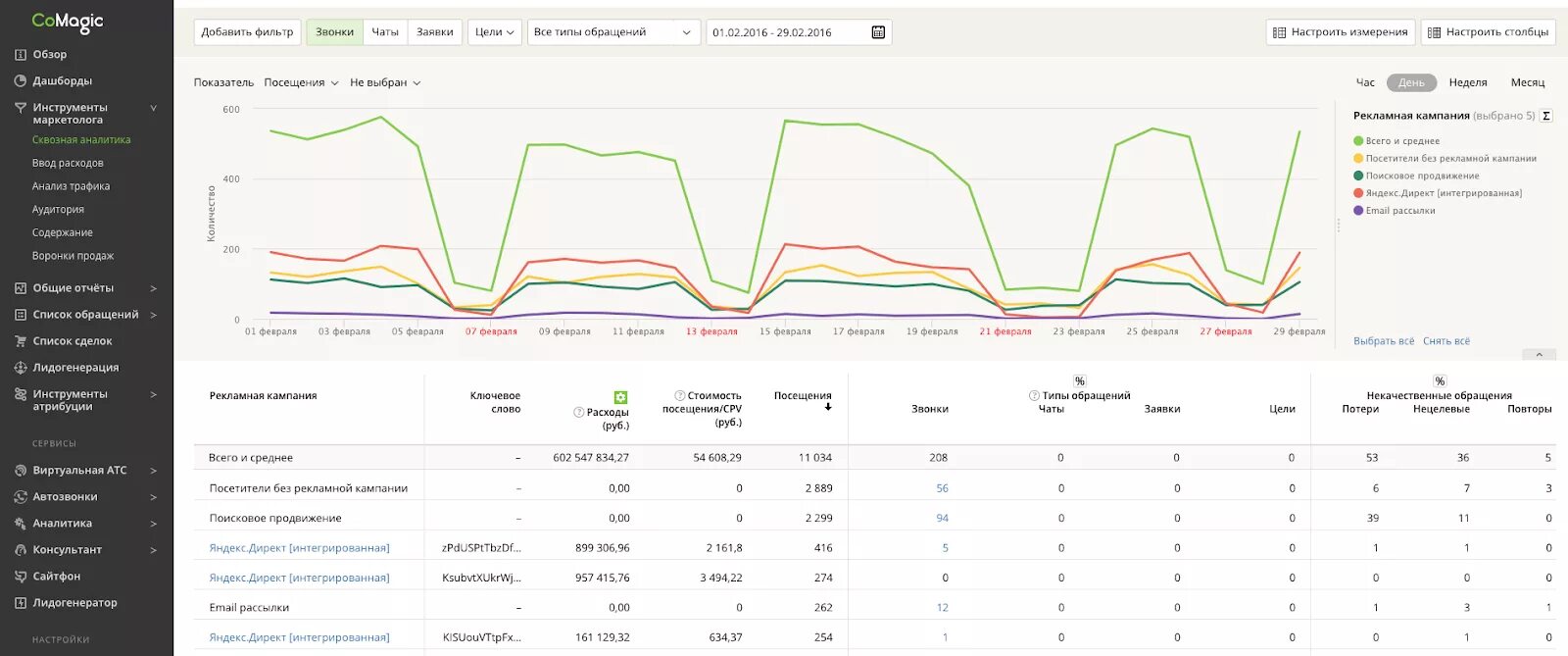Click the Лидогенерация sidebar icon
1568x656 pixels.
[20, 368]
